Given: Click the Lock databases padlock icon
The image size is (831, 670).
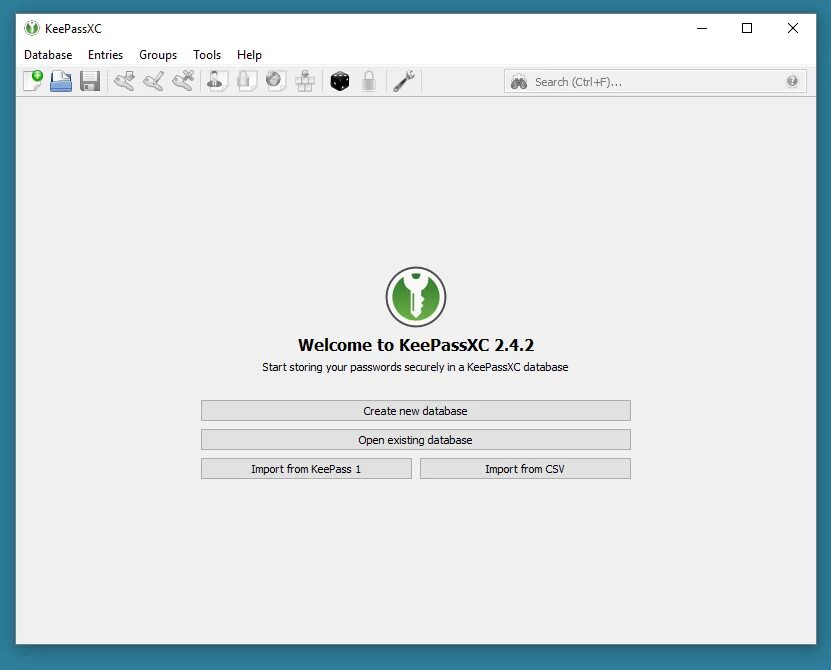Looking at the screenshot, I should [369, 81].
